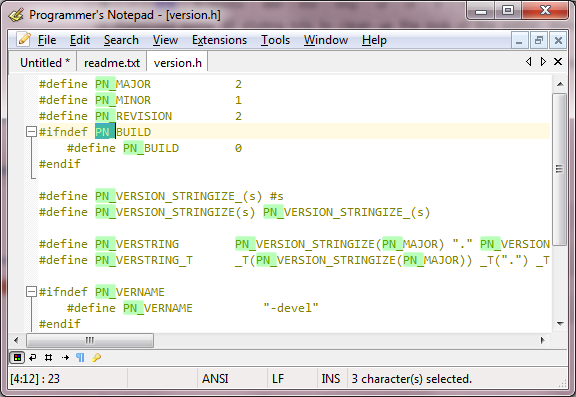Click the PN_REVISION define name
This screenshot has width=576, height=397.
coord(133,116)
